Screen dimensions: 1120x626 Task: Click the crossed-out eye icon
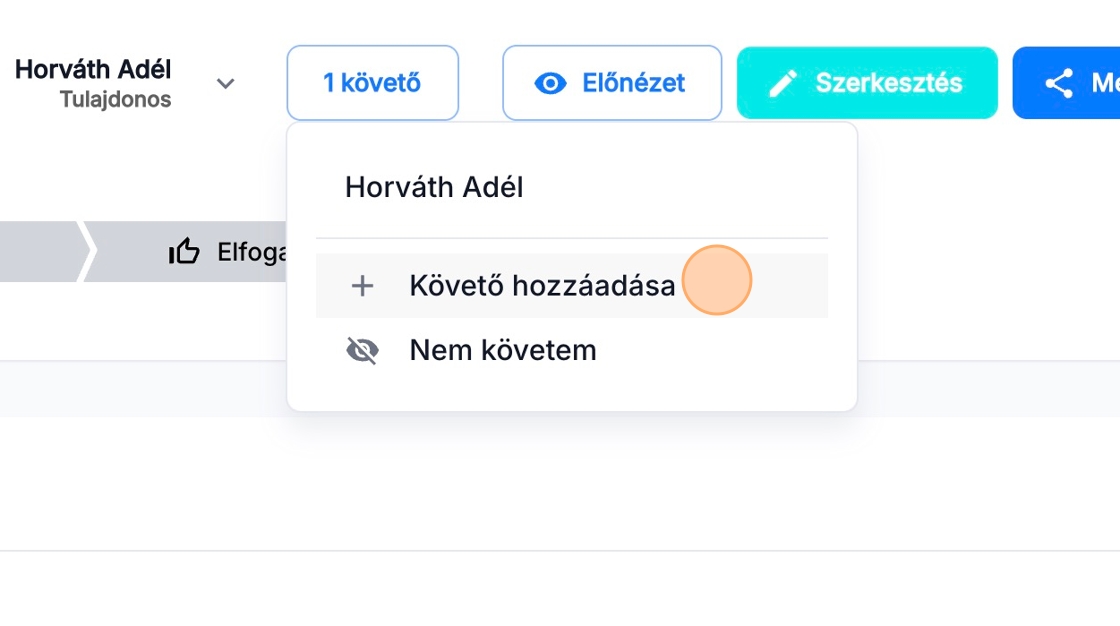362,351
